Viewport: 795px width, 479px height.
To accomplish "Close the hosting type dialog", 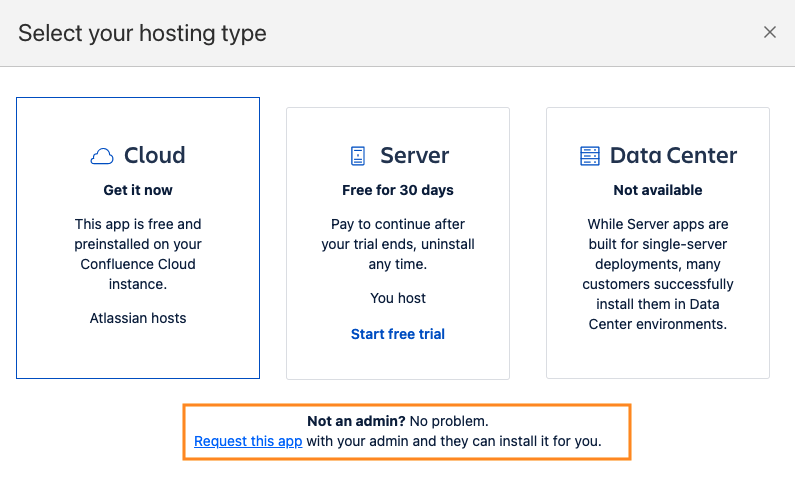I will point(770,32).
